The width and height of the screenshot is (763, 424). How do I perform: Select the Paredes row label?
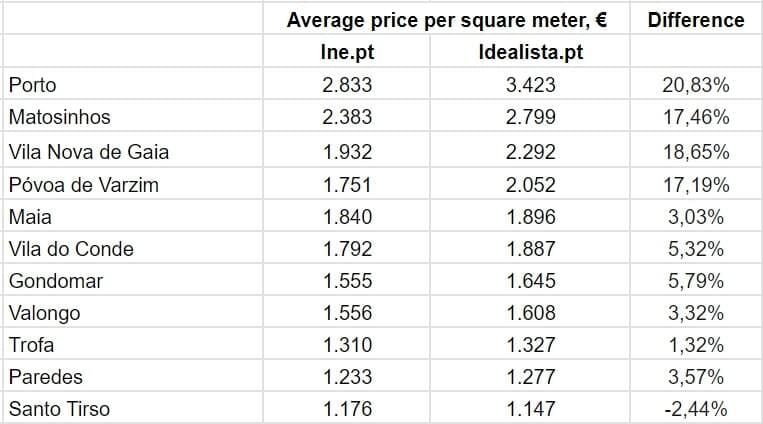[x=45, y=377]
